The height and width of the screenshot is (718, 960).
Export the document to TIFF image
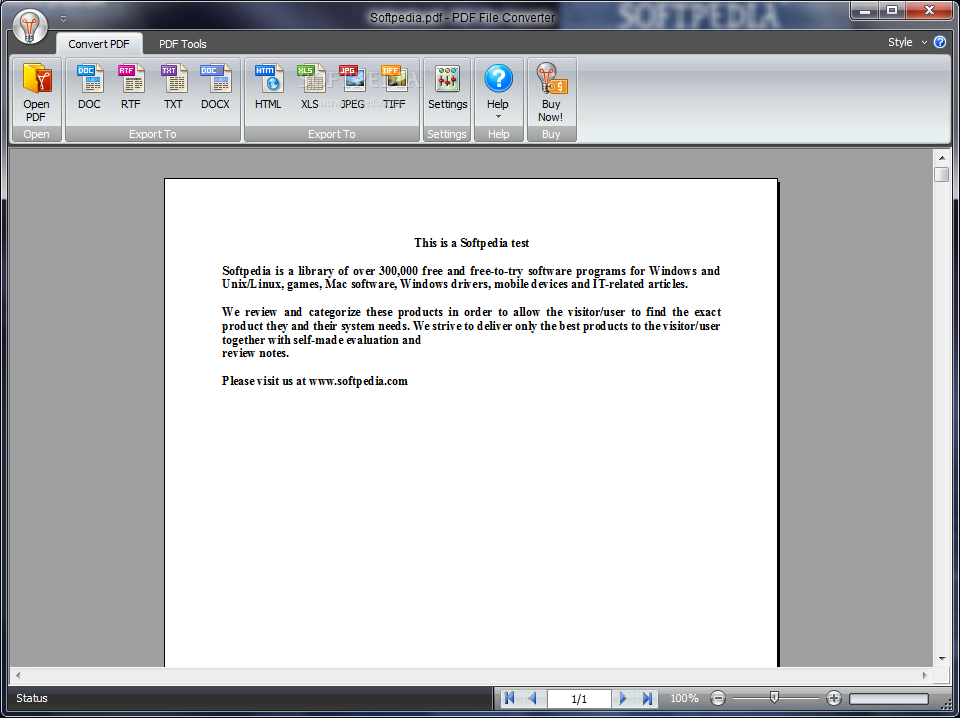tap(394, 86)
